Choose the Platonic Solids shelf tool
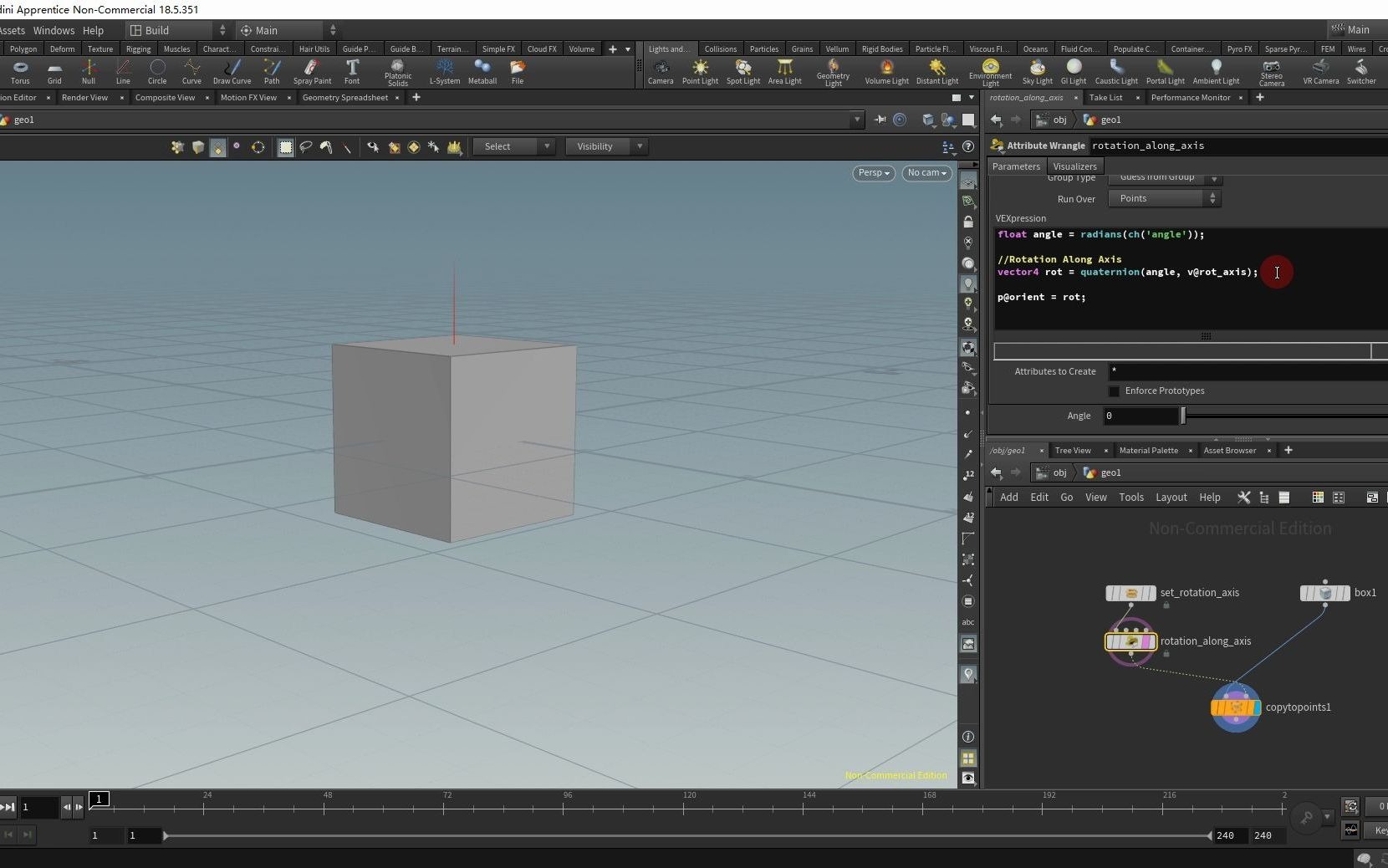This screenshot has width=1388, height=868. coord(398,72)
